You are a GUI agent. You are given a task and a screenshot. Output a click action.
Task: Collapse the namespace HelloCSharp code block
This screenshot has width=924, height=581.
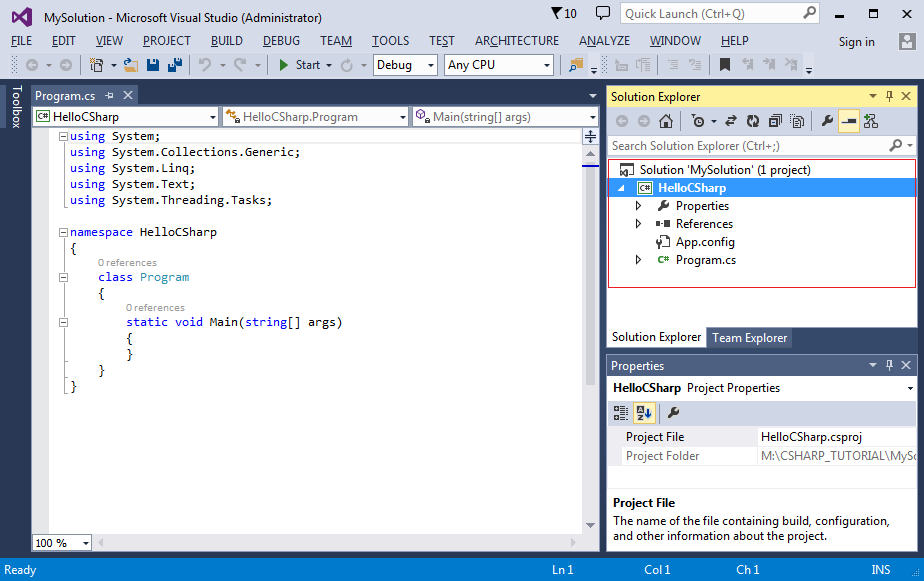(63, 232)
